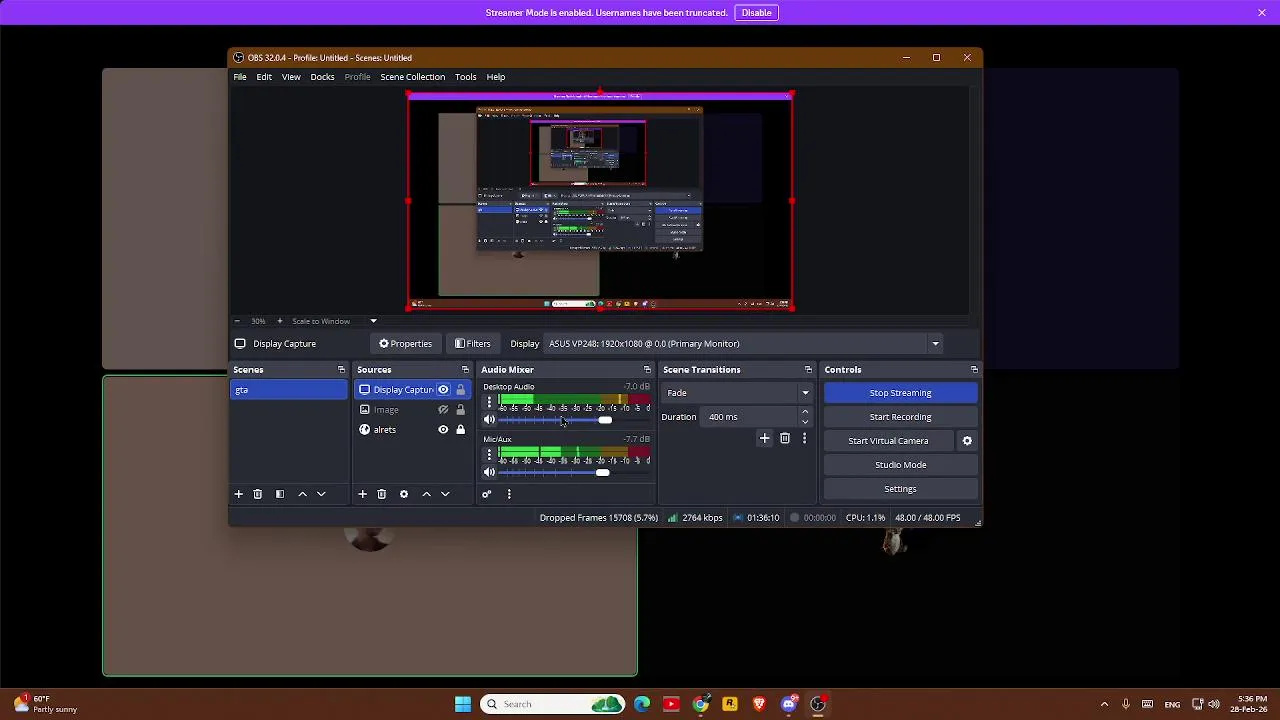
Task: Open Audio Mixer menu dots at panel bottom
Action: 509,494
